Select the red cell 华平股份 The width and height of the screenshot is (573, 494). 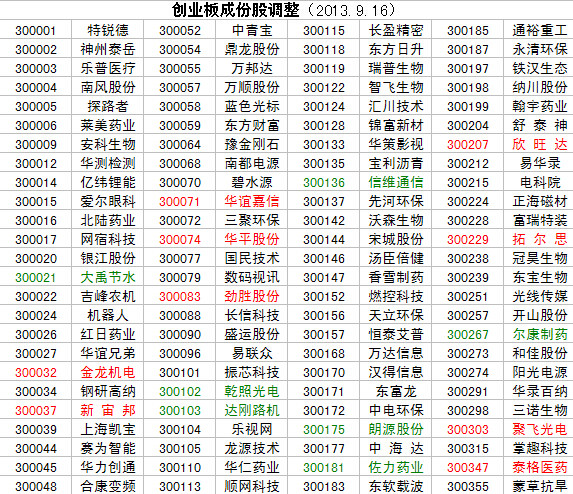252,239
